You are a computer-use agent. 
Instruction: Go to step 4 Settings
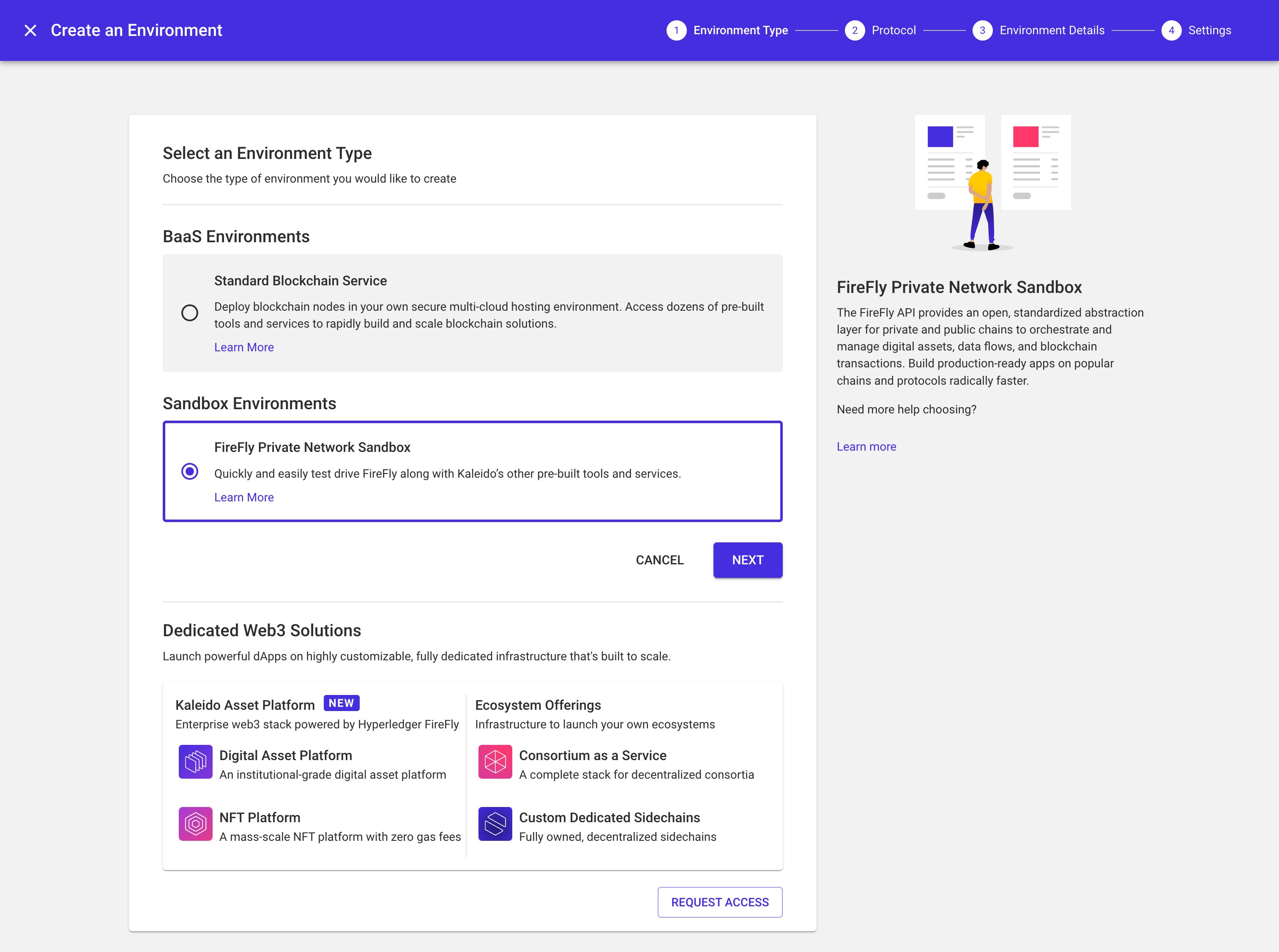[x=1196, y=30]
